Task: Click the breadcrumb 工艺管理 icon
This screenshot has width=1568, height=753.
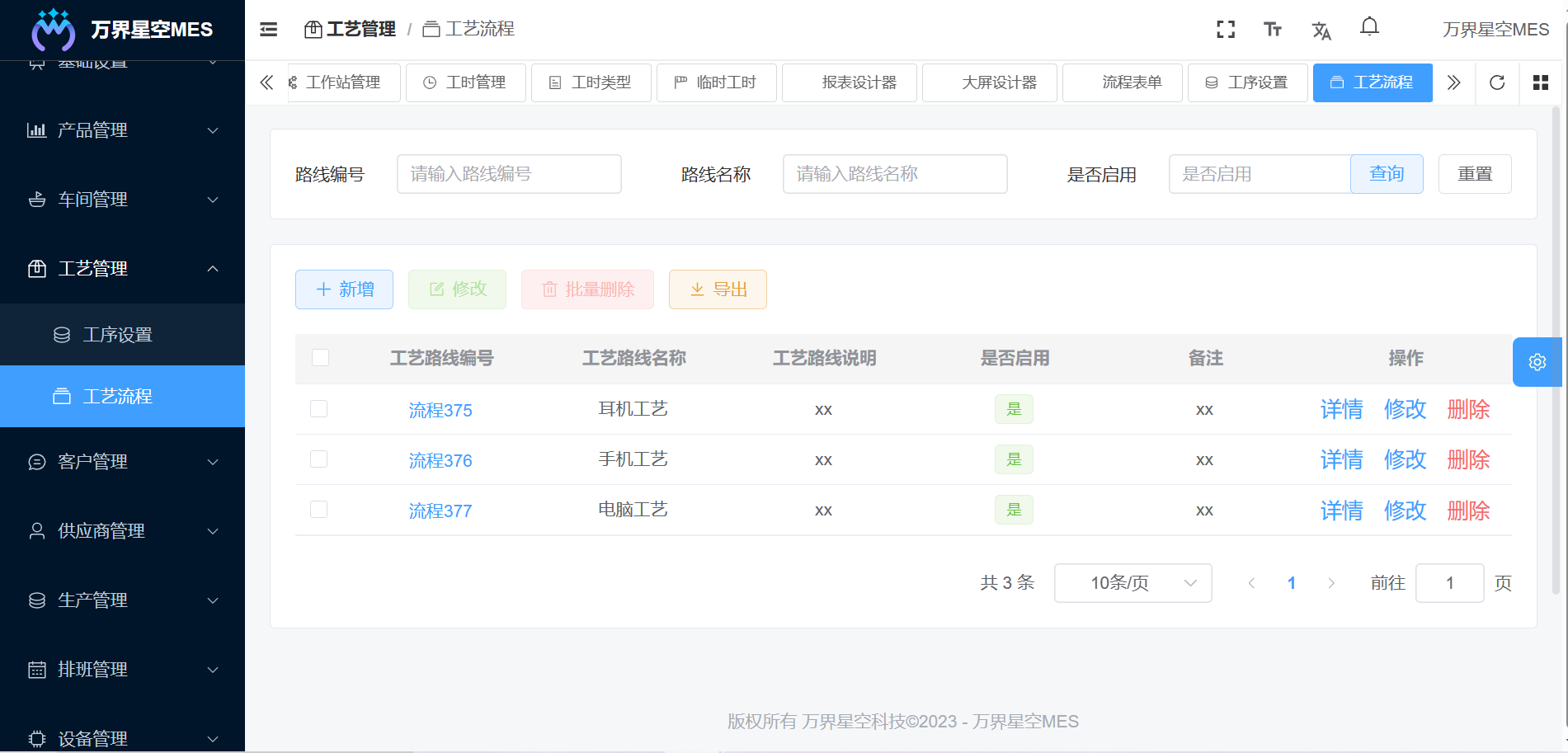Action: click(x=313, y=30)
